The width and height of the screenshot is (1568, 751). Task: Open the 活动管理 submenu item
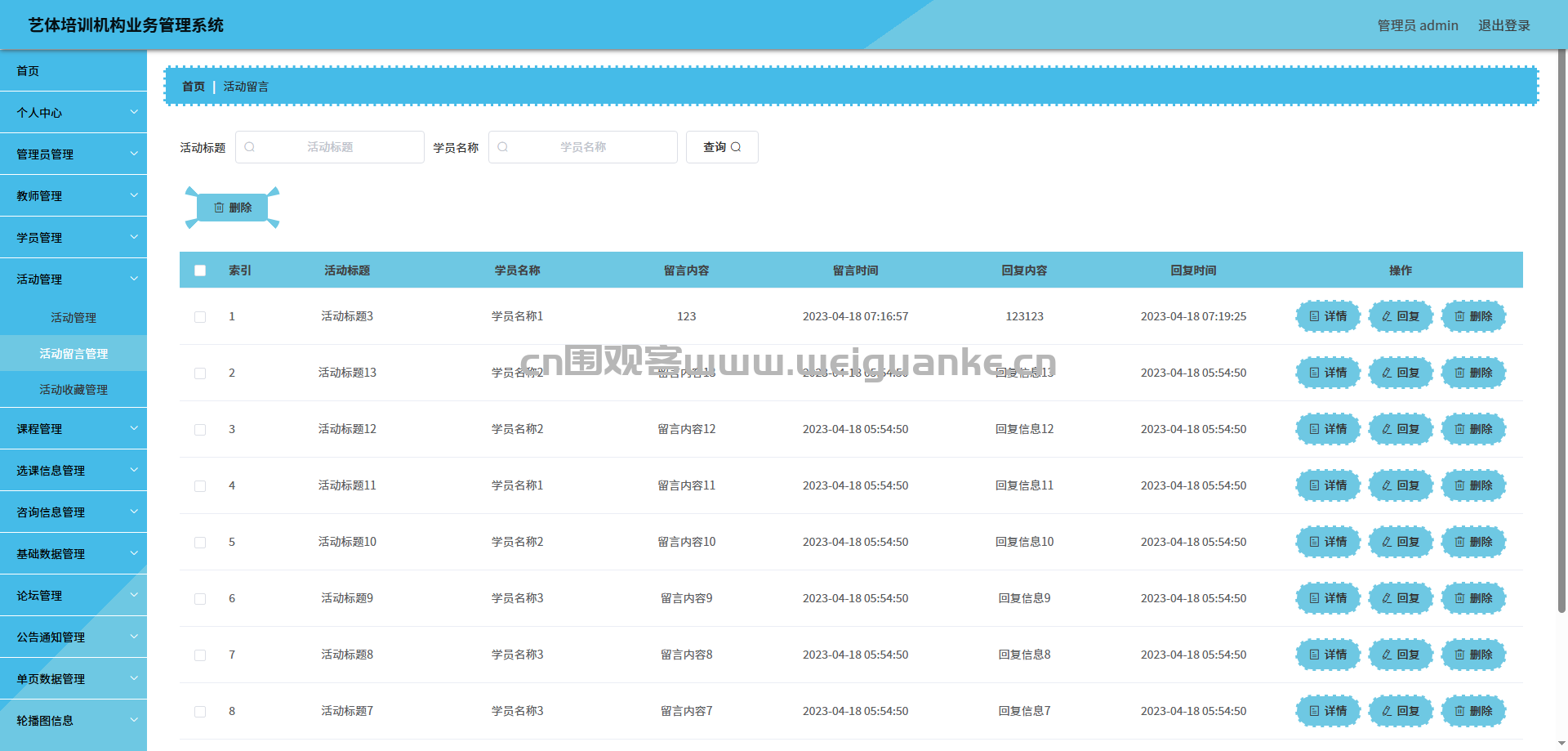click(x=73, y=318)
